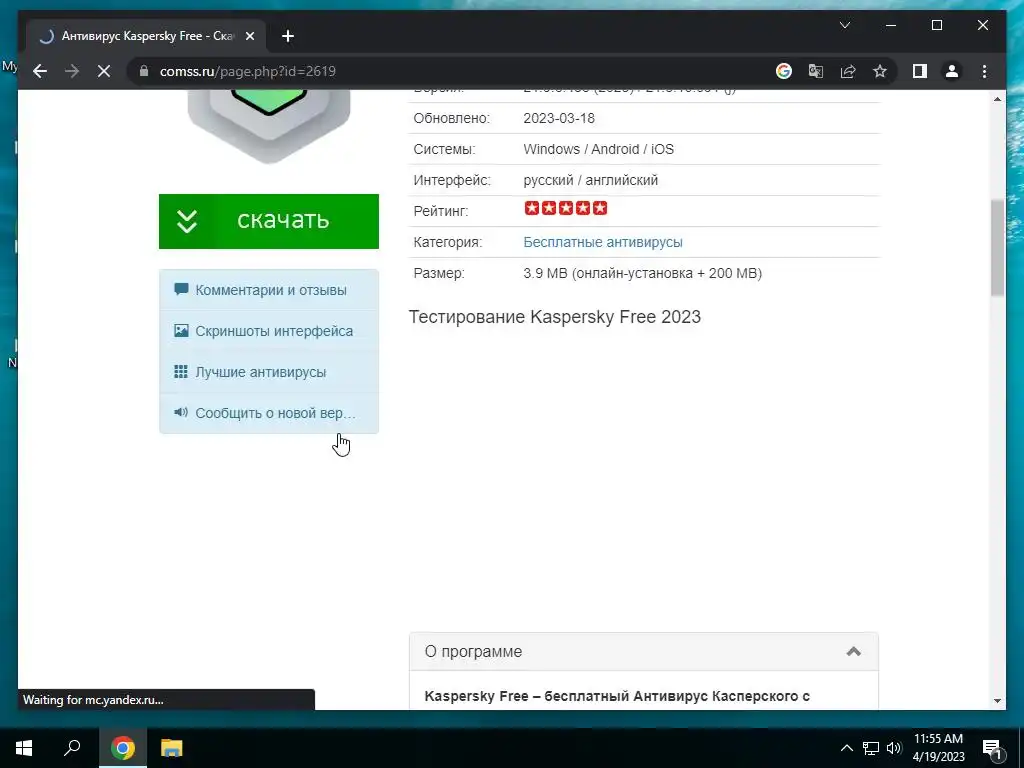
Task: Open the notification center icon
Action: click(993, 748)
